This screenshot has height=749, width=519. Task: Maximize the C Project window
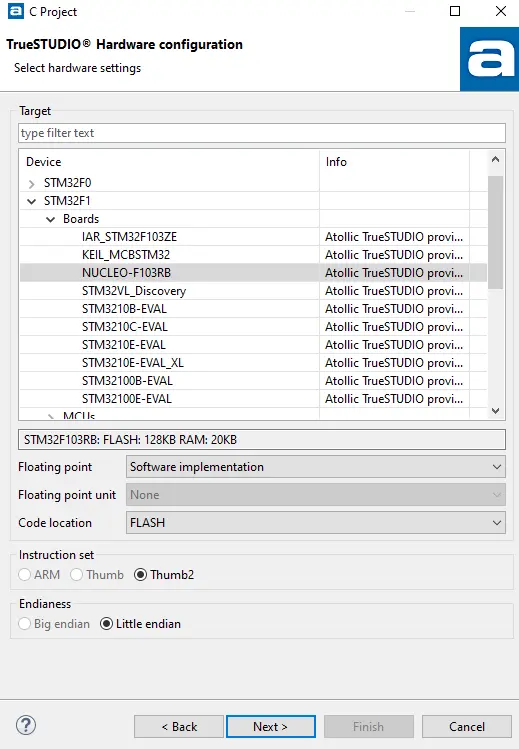[455, 11]
